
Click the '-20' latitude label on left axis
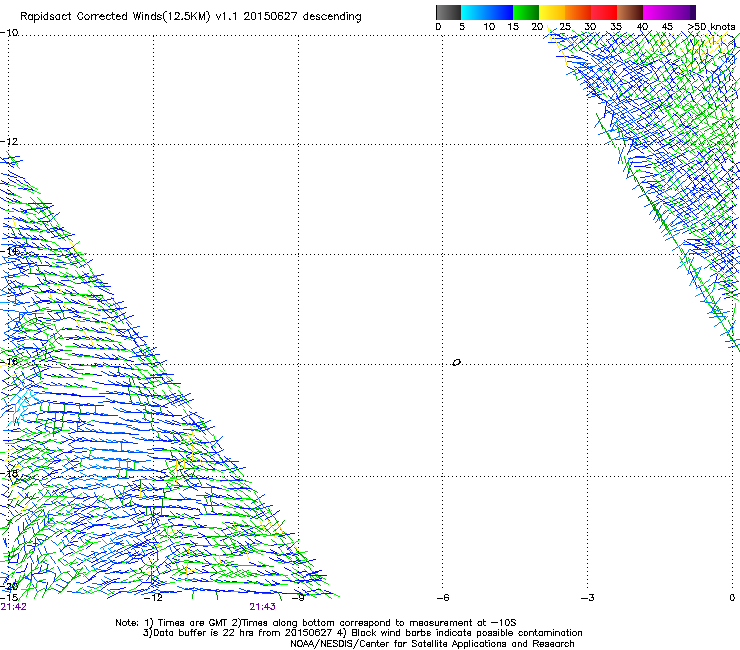(9, 586)
